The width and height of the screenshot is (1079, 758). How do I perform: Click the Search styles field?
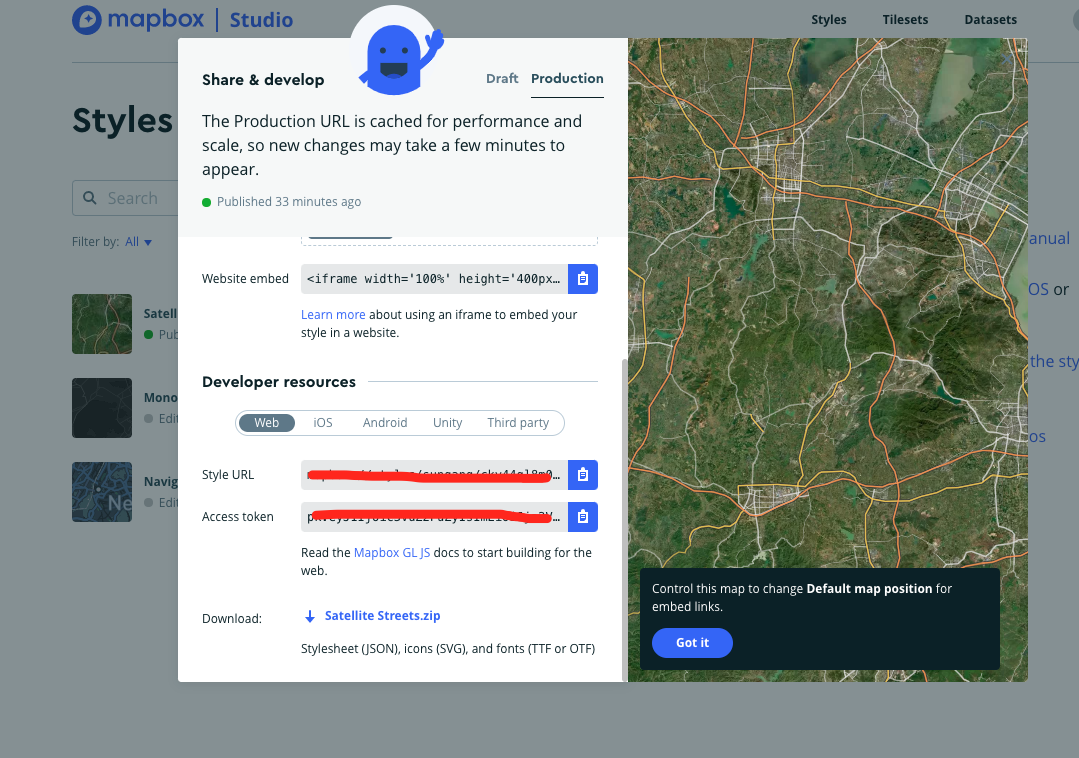pyautogui.click(x=125, y=198)
